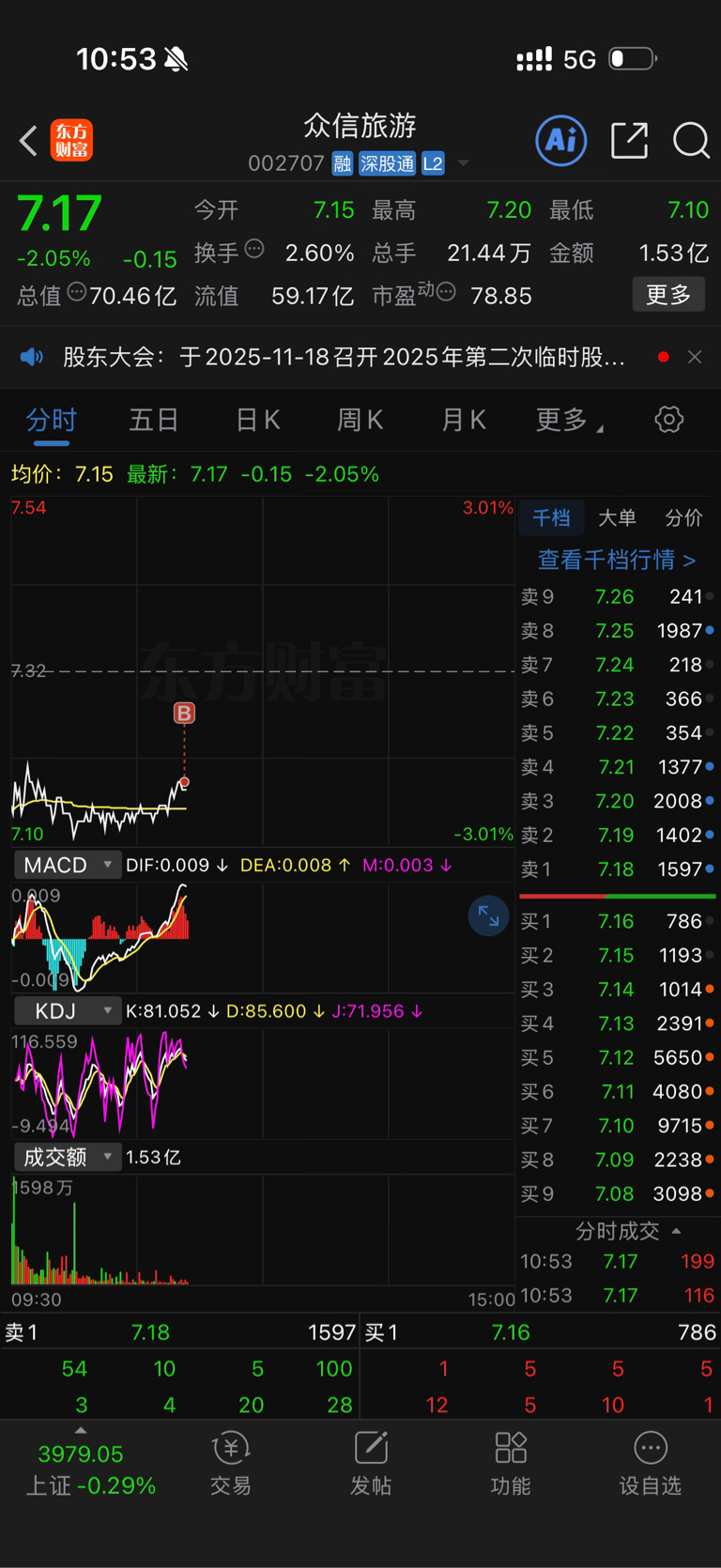Expand the 上证 index bar arrow
Image resolution: width=721 pixels, height=1568 pixels.
coord(81,1431)
